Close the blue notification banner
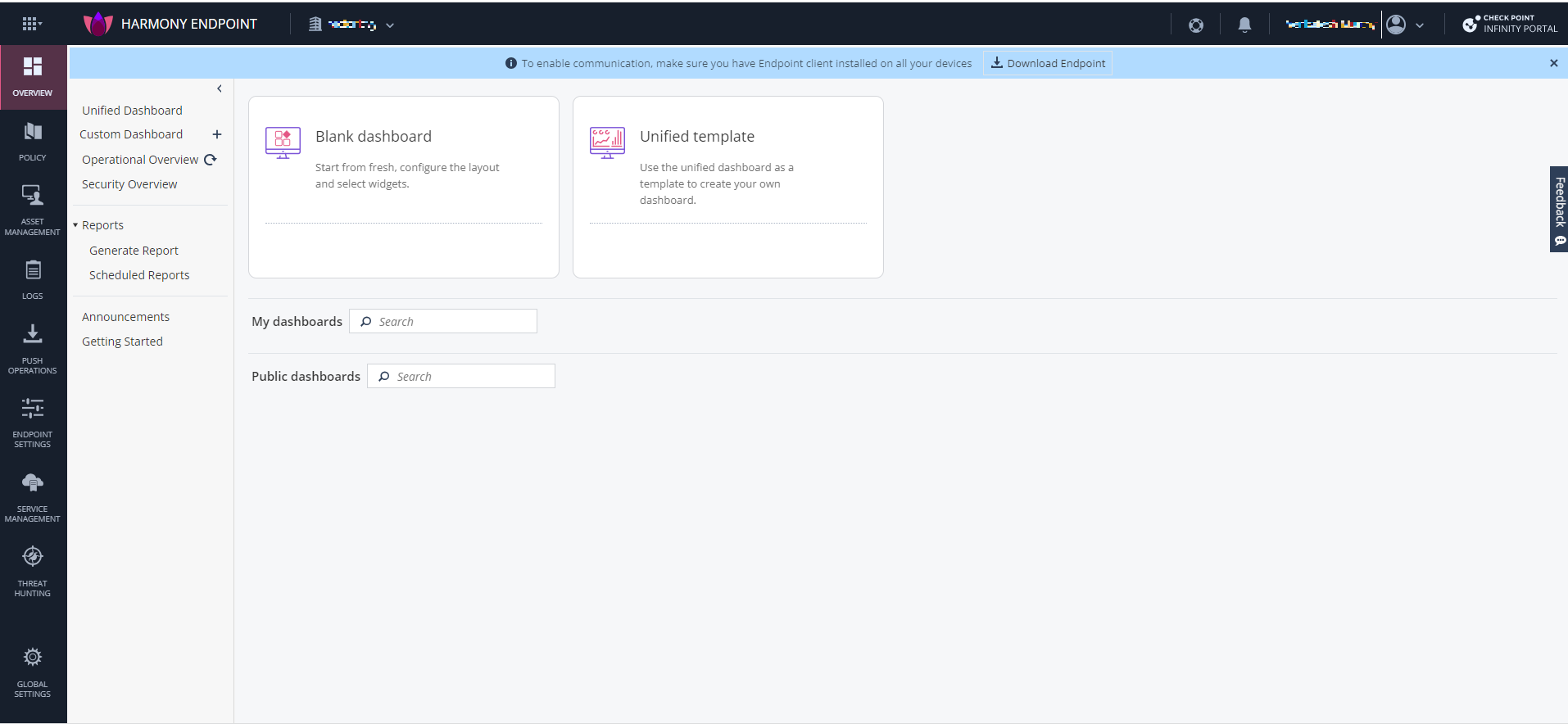This screenshot has width=1568, height=724. [x=1553, y=63]
